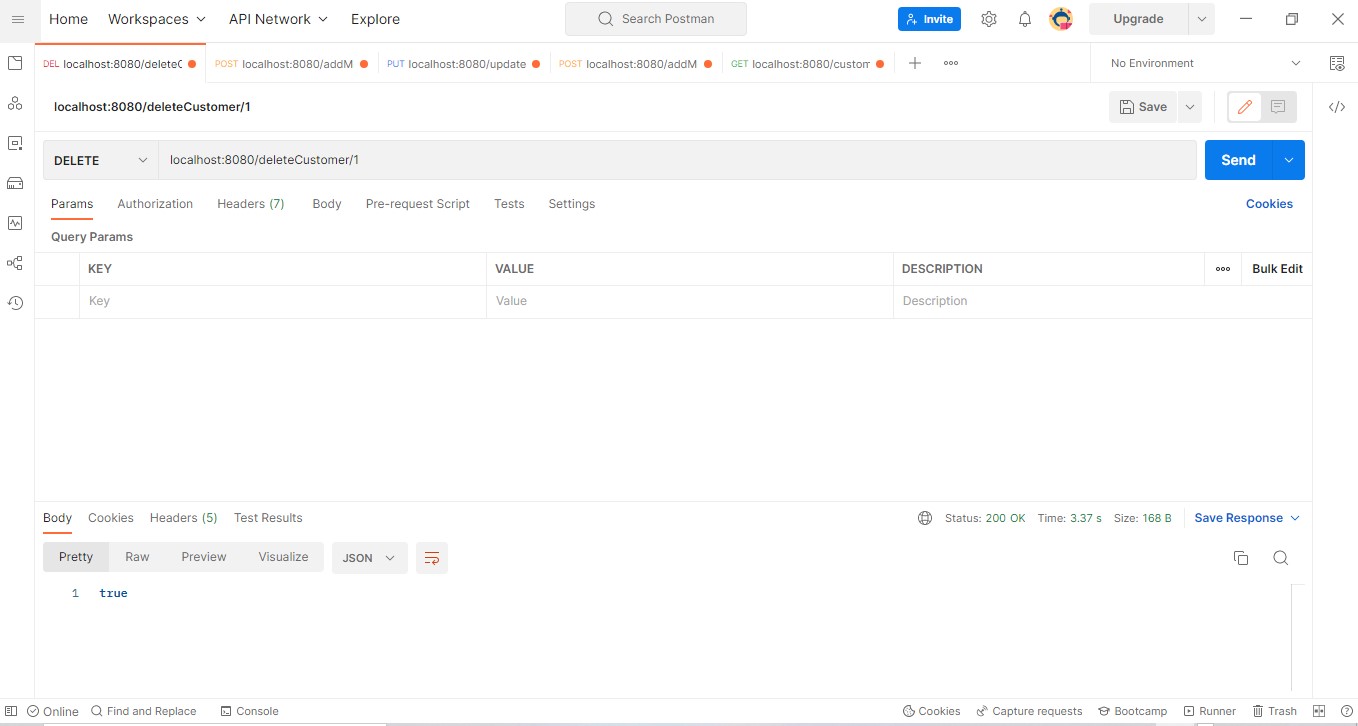Open the Mock Servers panel

pos(15,183)
